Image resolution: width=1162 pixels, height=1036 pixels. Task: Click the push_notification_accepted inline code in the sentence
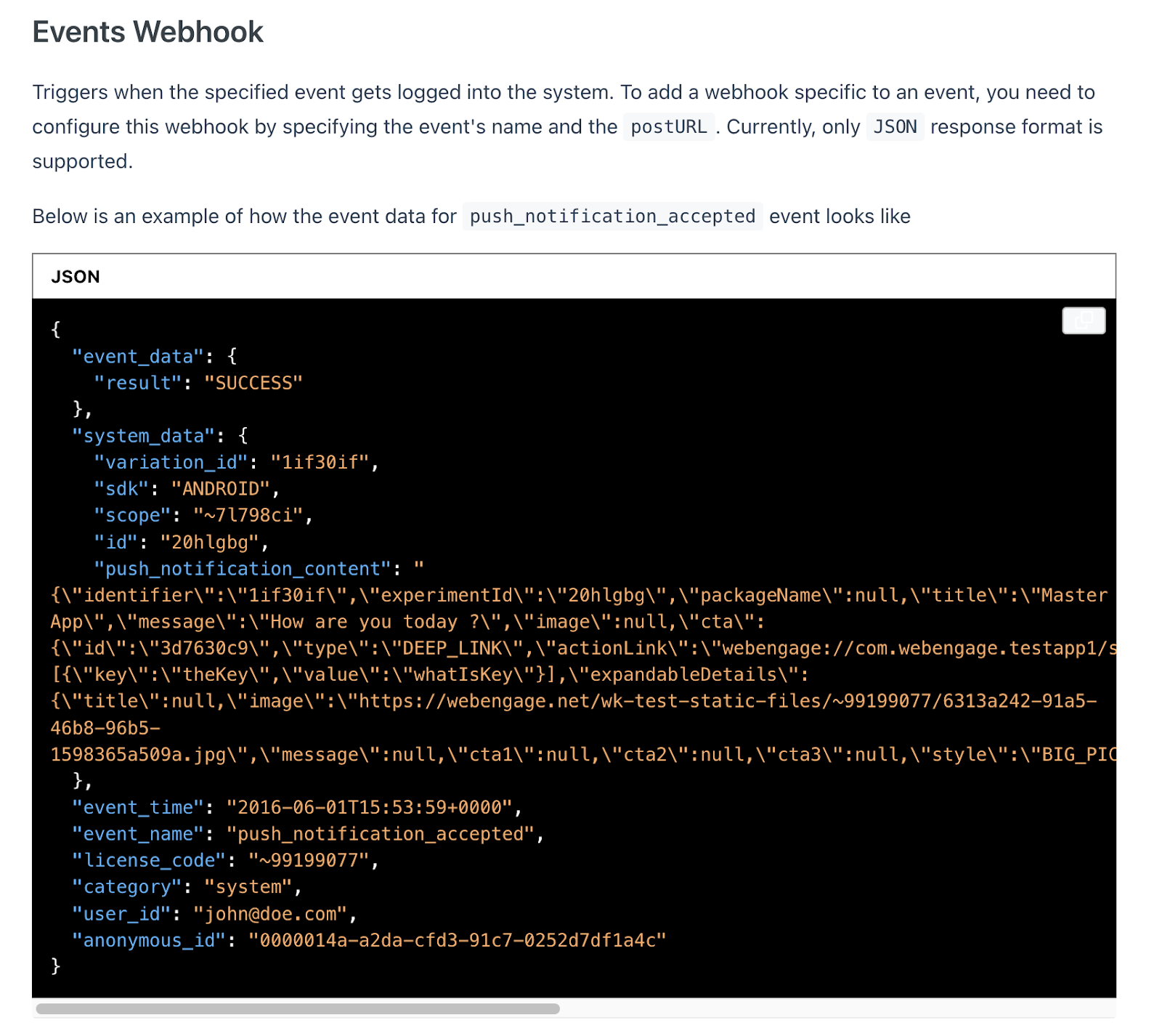pos(612,216)
